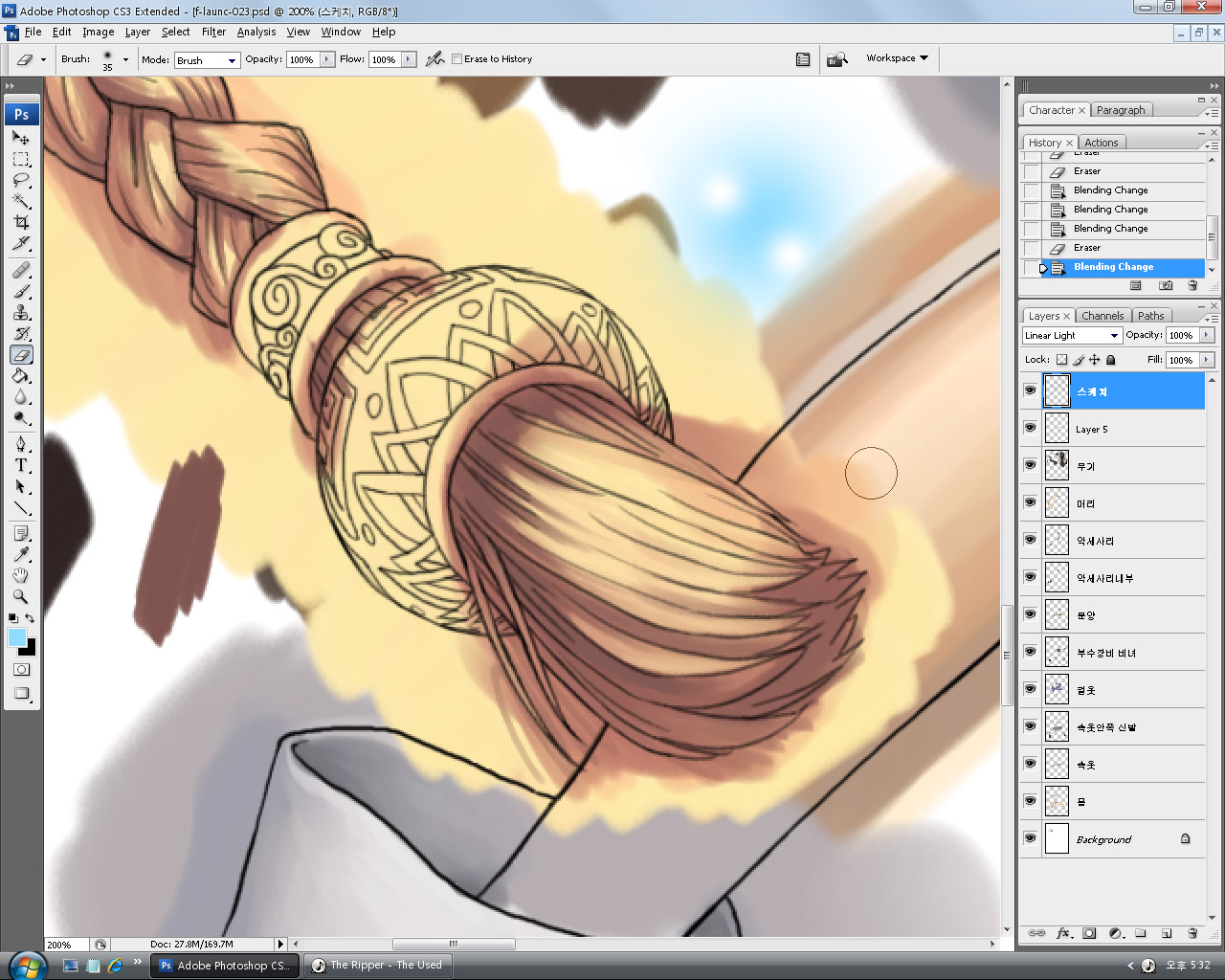Select the Hand tool

(21, 575)
